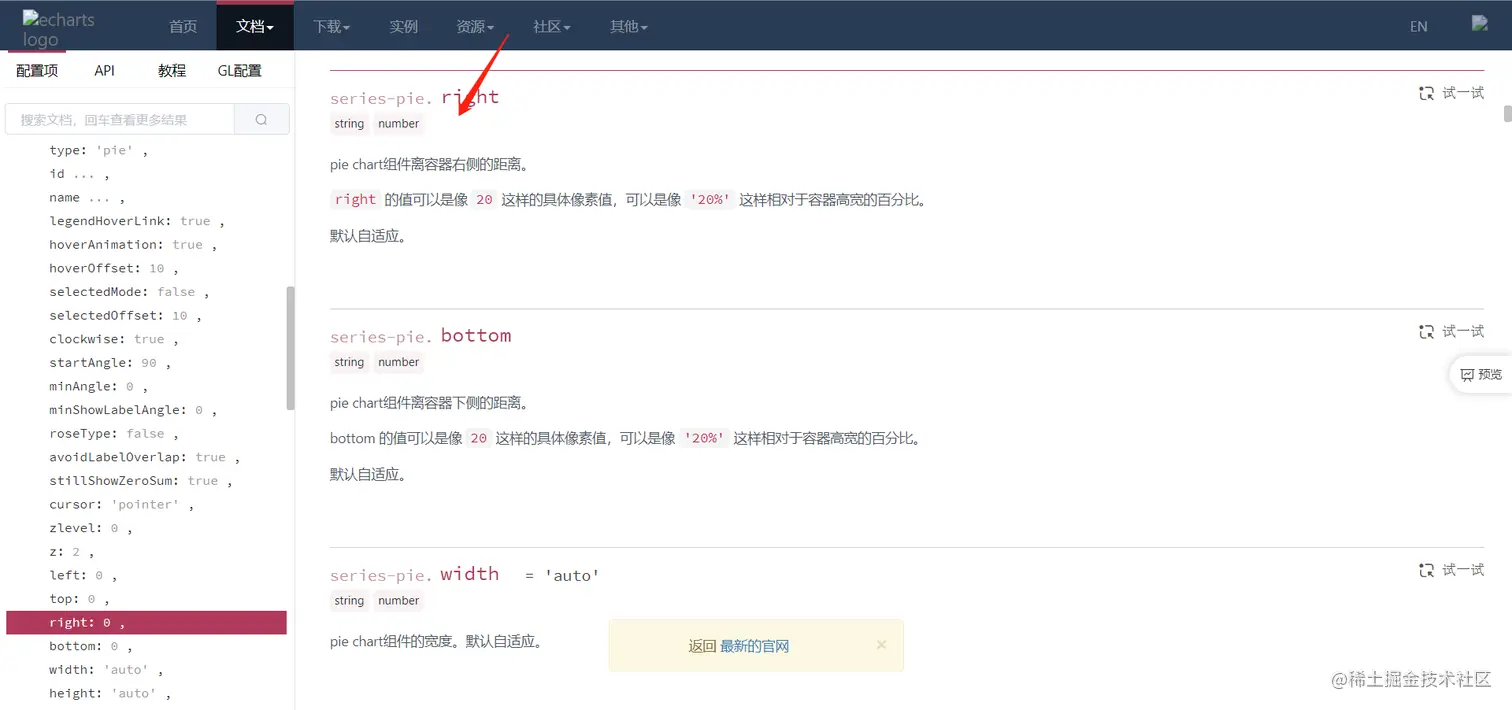Select clockwise: true entry

[x=114, y=339]
